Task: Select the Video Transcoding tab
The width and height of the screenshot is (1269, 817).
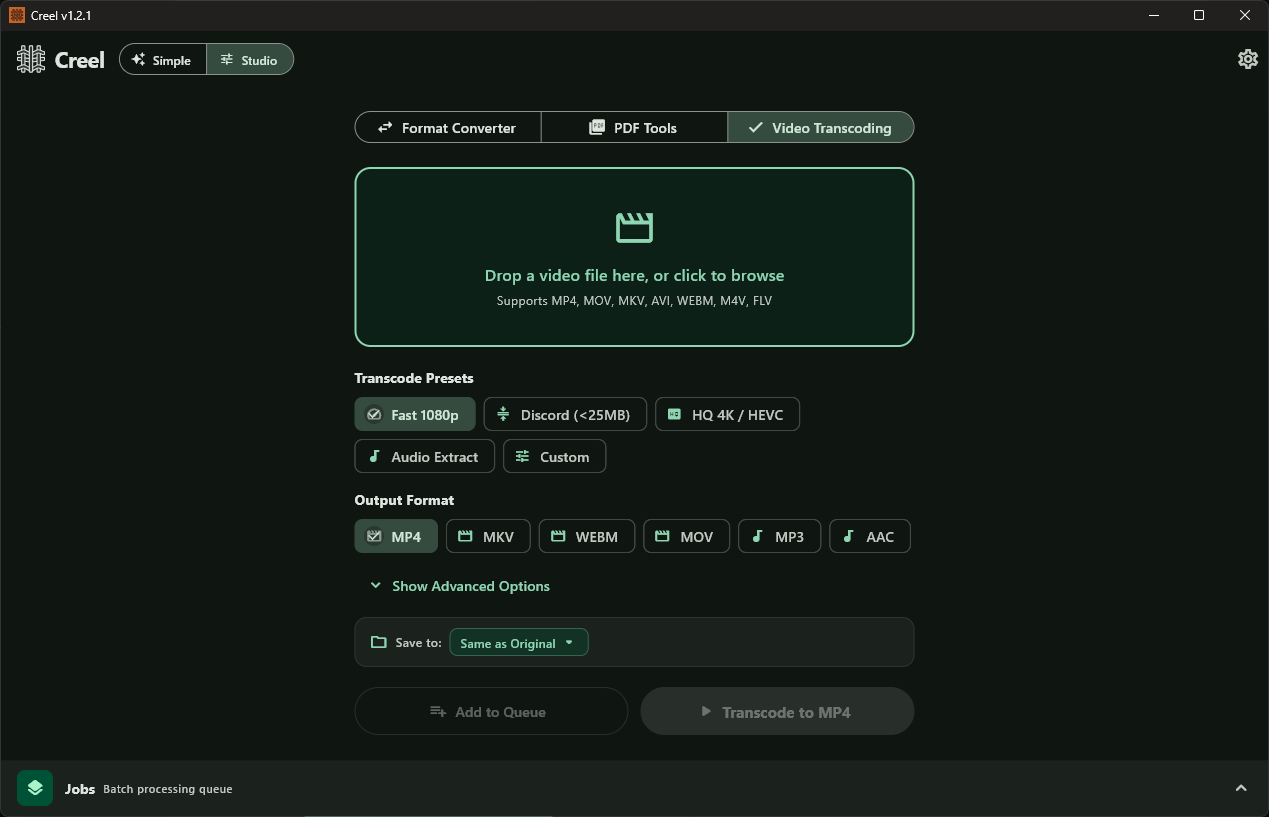Action: coord(821,127)
